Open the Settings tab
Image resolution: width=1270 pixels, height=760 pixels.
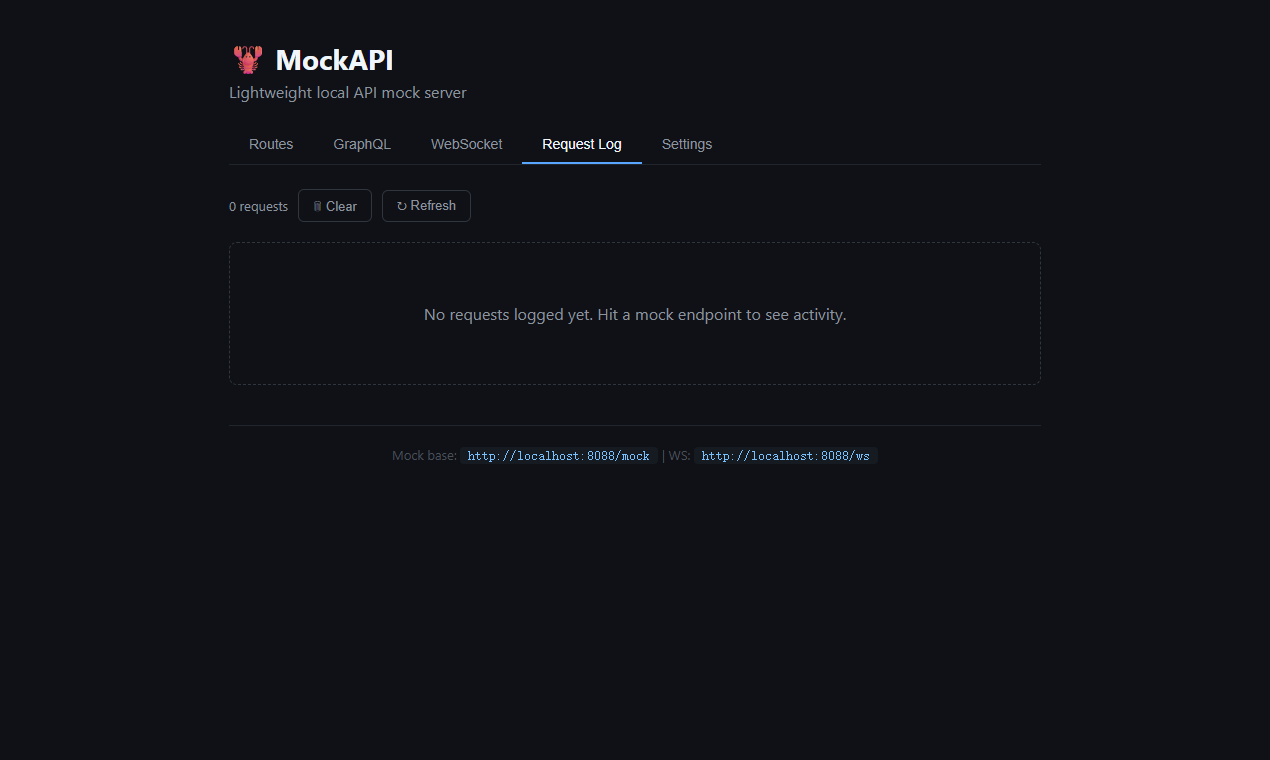(686, 144)
